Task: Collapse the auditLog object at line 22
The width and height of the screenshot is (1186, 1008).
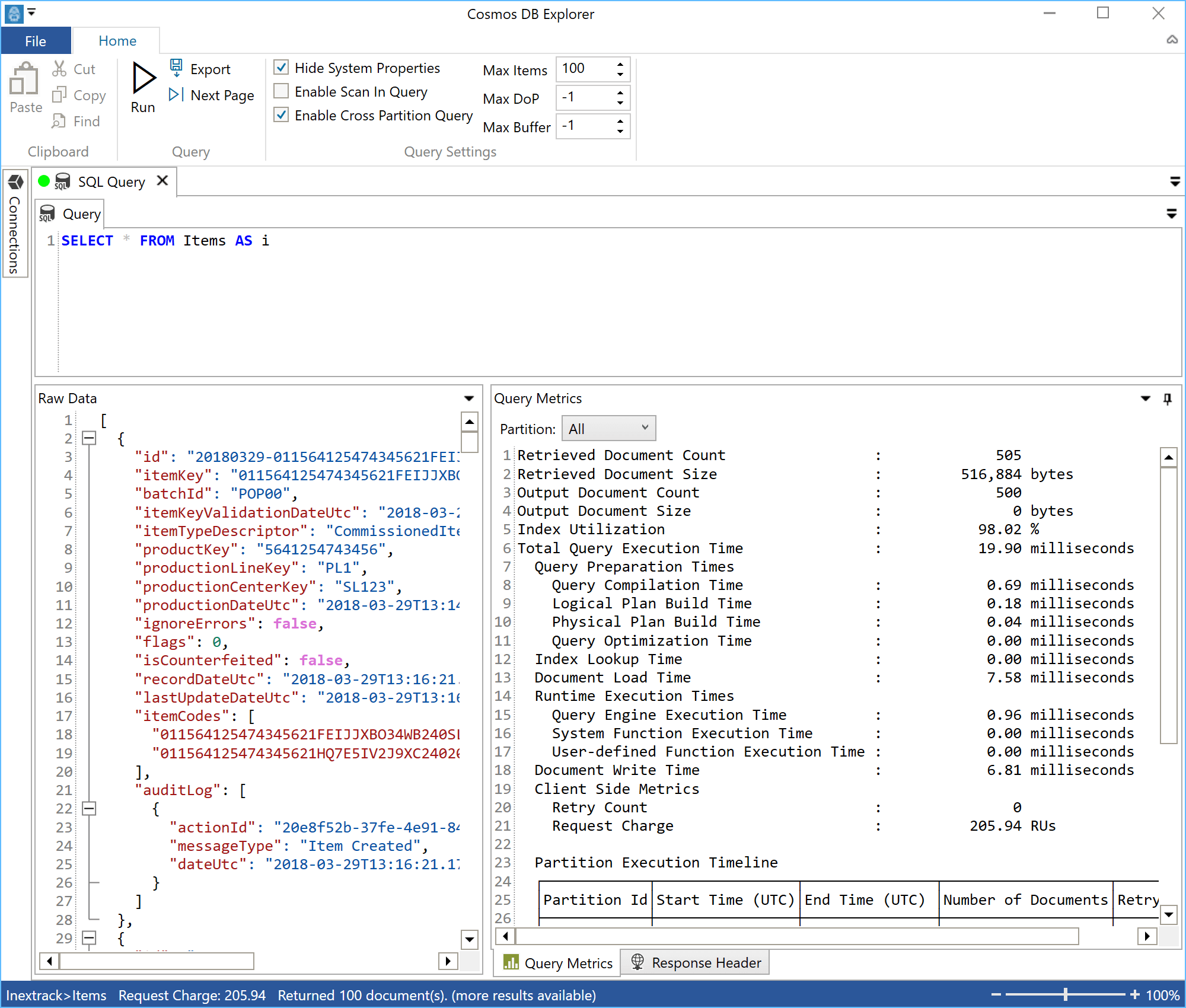Action: tap(89, 808)
